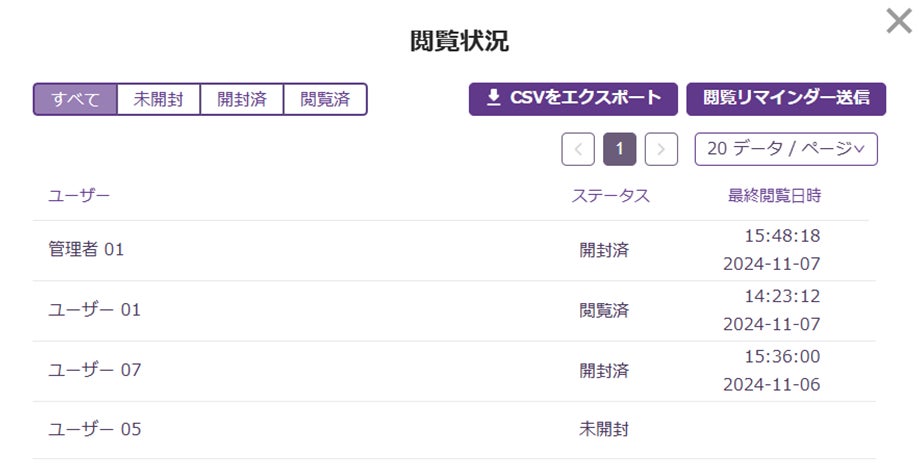This screenshot has width=919, height=474.
Task: Open the 20 データ / ページ dropdown
Action: pos(785,149)
